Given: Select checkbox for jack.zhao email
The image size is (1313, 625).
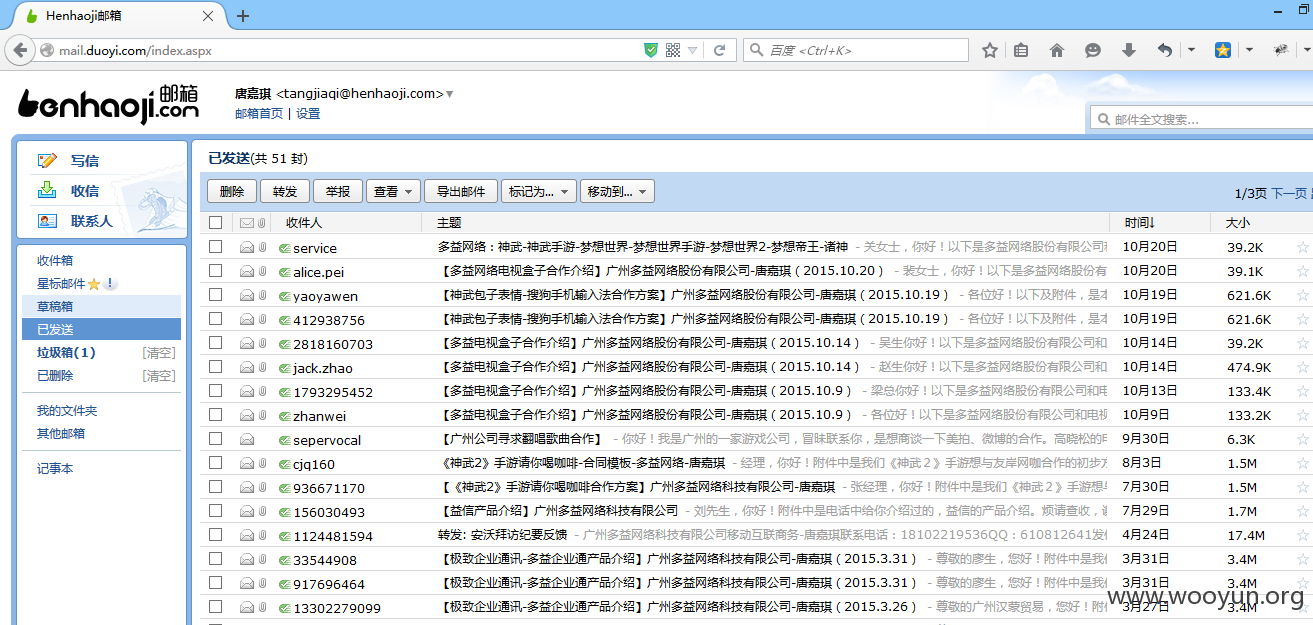Looking at the screenshot, I should pos(215,367).
